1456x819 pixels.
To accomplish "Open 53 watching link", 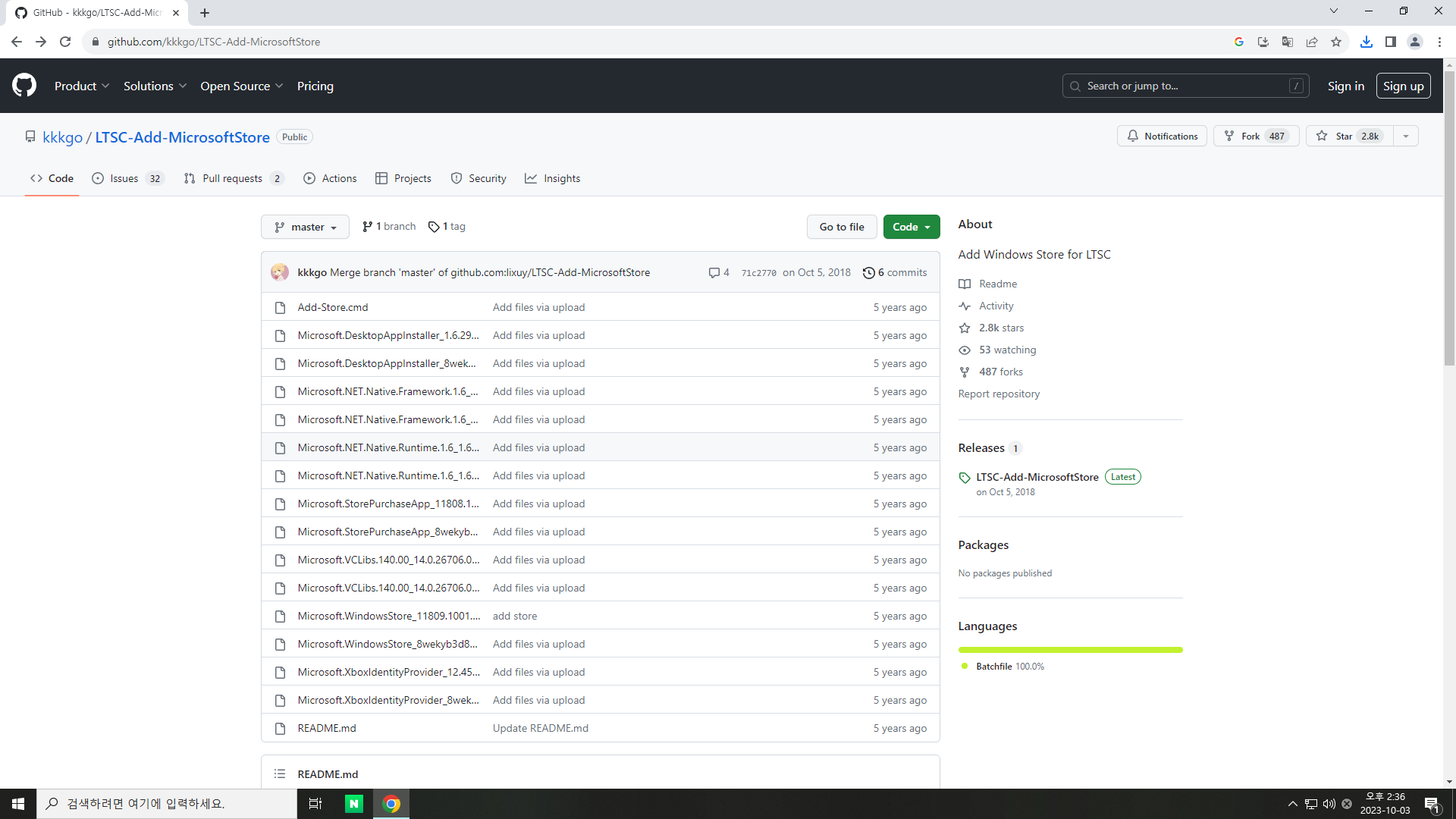I will (x=1007, y=350).
